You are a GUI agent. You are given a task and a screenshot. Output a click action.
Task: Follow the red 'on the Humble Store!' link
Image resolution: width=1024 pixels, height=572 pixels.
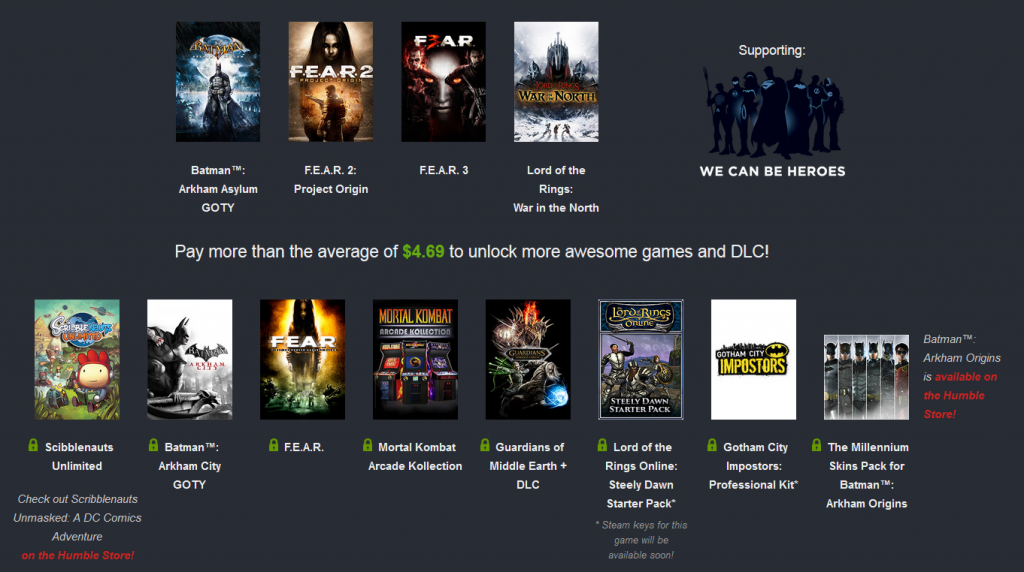coord(77,555)
